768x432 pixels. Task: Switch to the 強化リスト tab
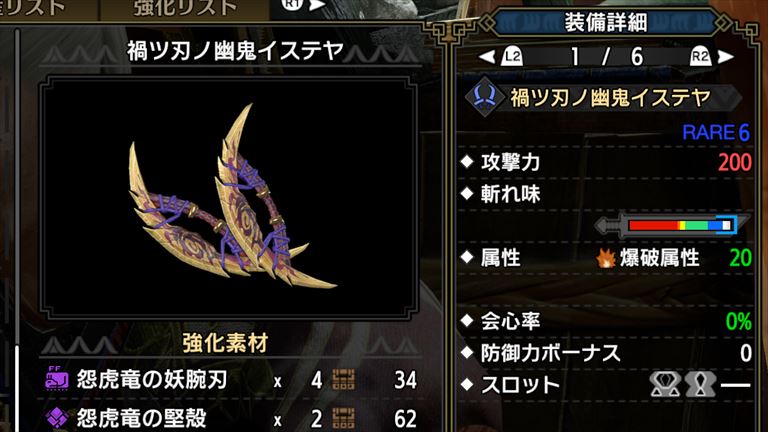pyautogui.click(x=186, y=8)
